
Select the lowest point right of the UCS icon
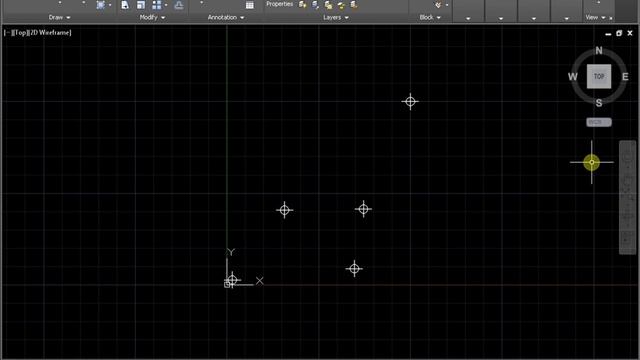coord(354,269)
